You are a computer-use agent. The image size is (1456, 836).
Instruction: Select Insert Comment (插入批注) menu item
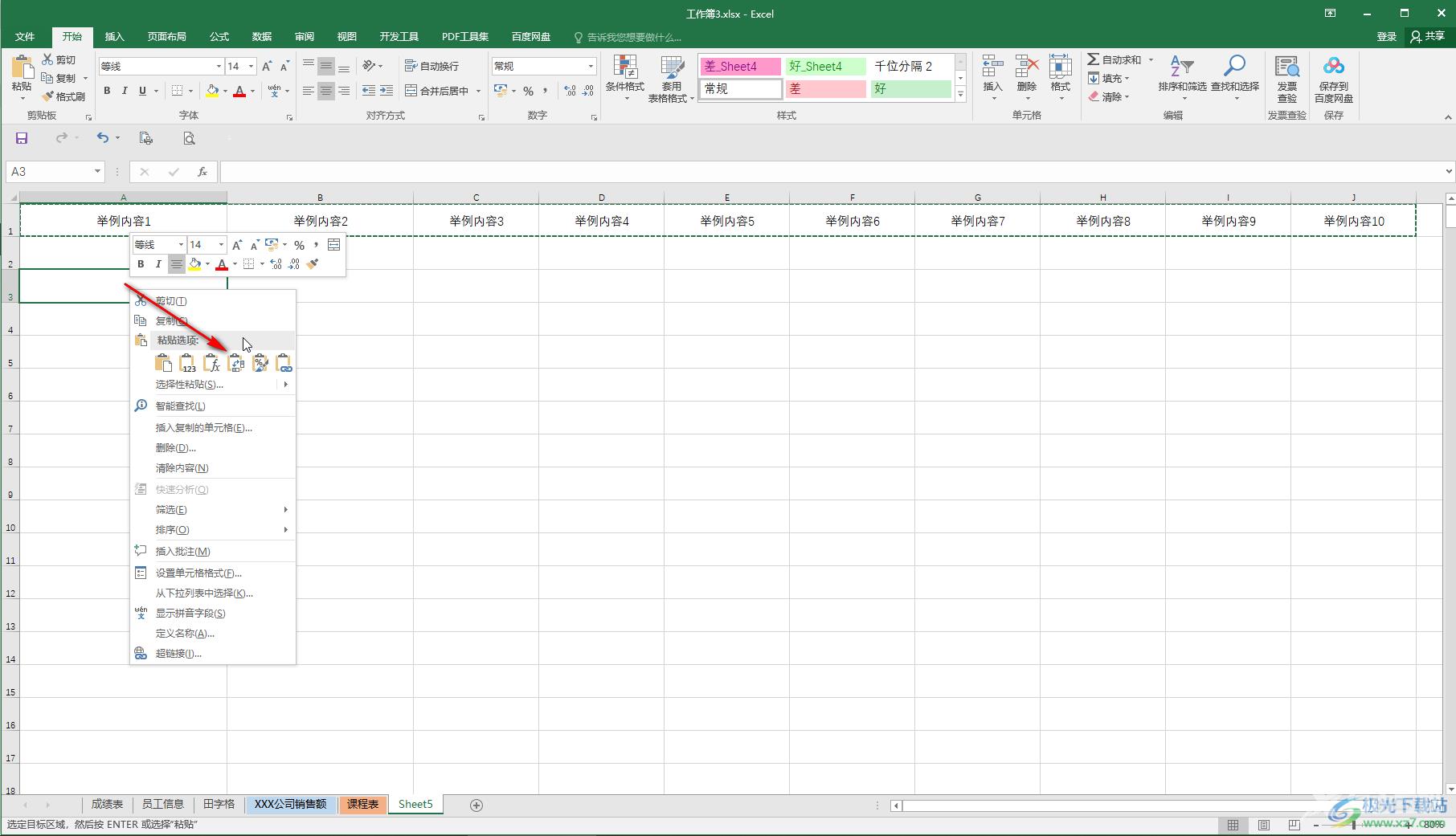coord(213,551)
